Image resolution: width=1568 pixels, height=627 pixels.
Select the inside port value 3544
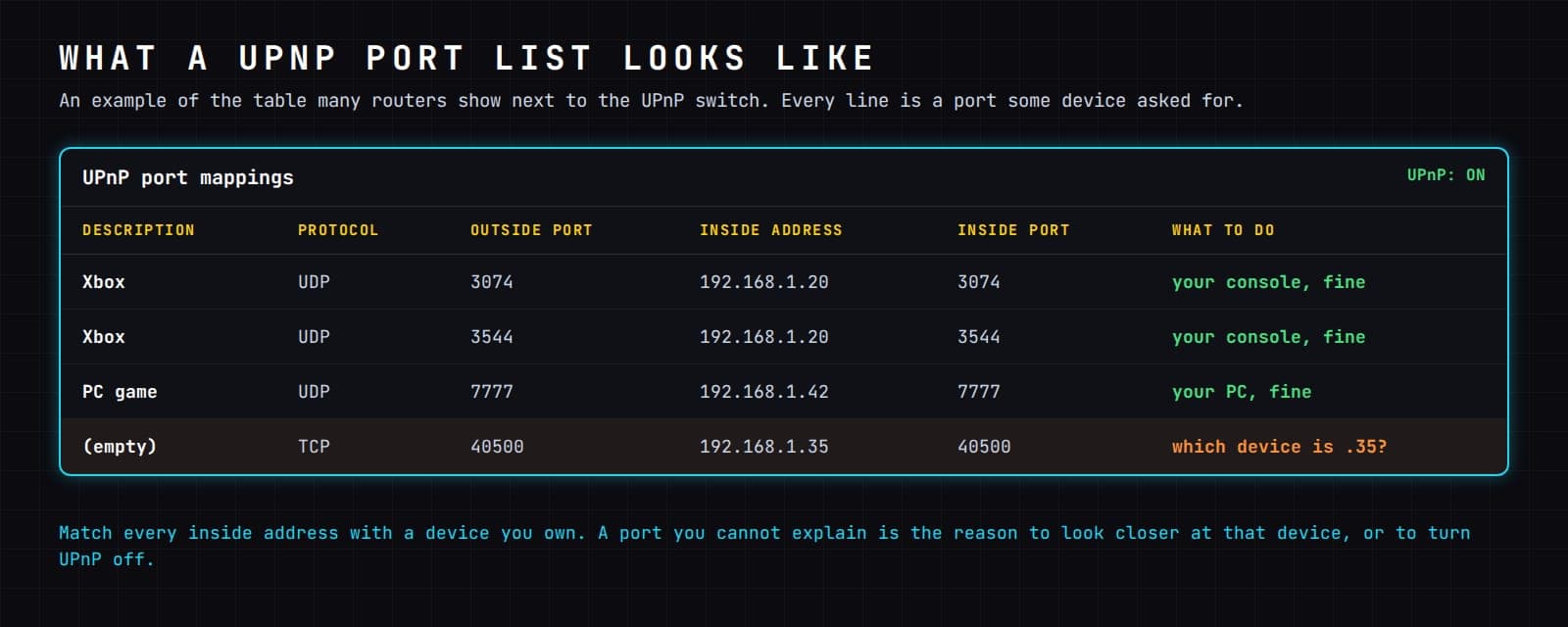[x=979, y=337]
